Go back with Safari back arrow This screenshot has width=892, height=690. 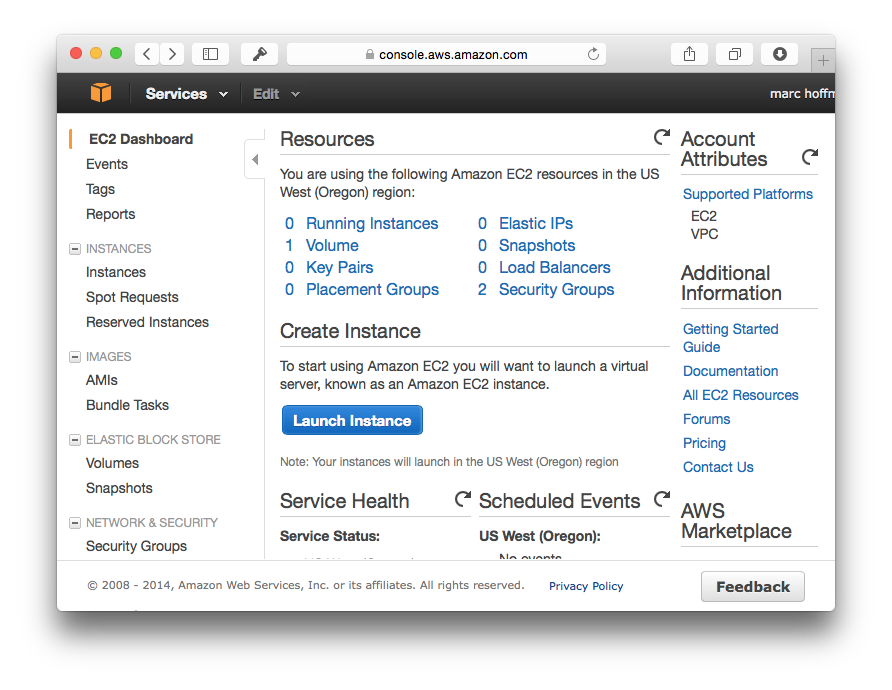(x=147, y=54)
